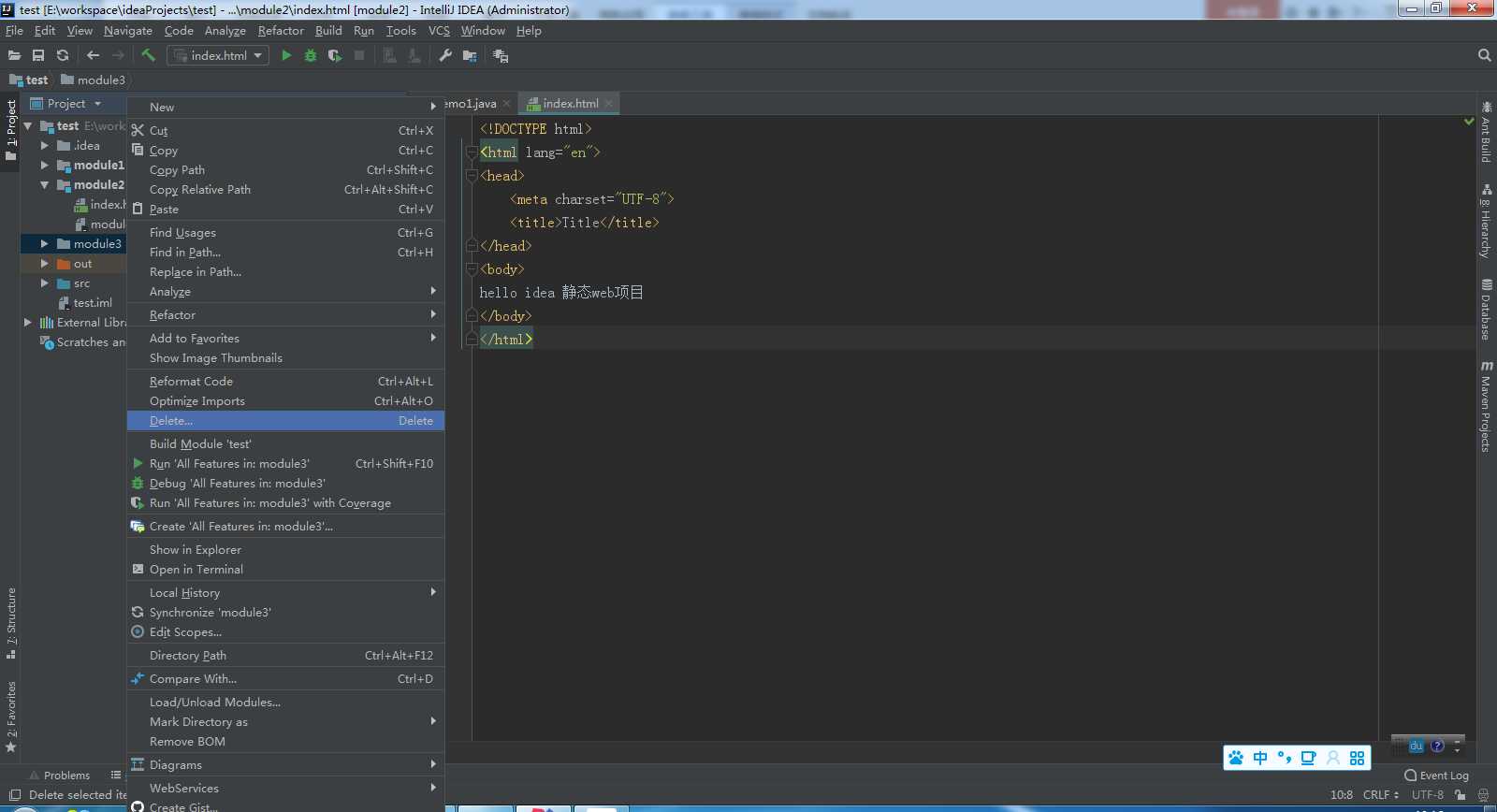Open the Favorites tool window
This screenshot has width=1497, height=812.
pyautogui.click(x=11, y=717)
